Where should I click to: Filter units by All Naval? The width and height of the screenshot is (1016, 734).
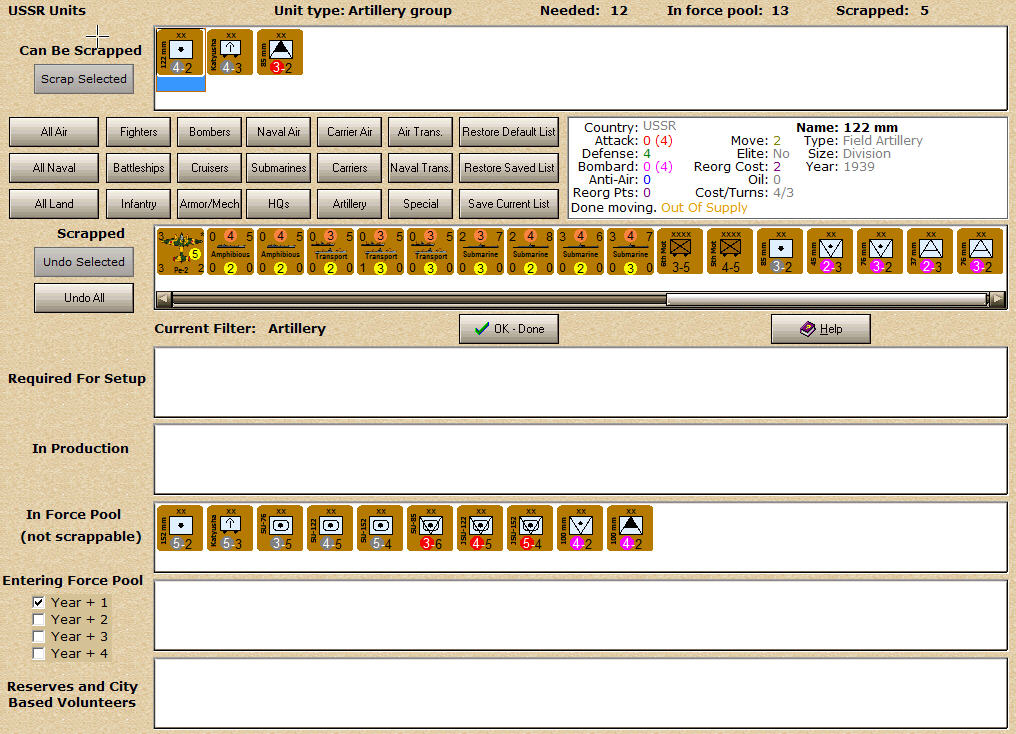(x=54, y=168)
